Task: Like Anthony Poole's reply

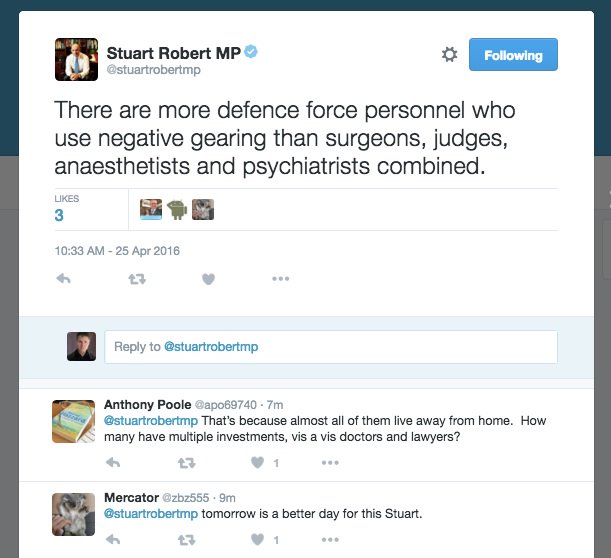Action: (258, 463)
